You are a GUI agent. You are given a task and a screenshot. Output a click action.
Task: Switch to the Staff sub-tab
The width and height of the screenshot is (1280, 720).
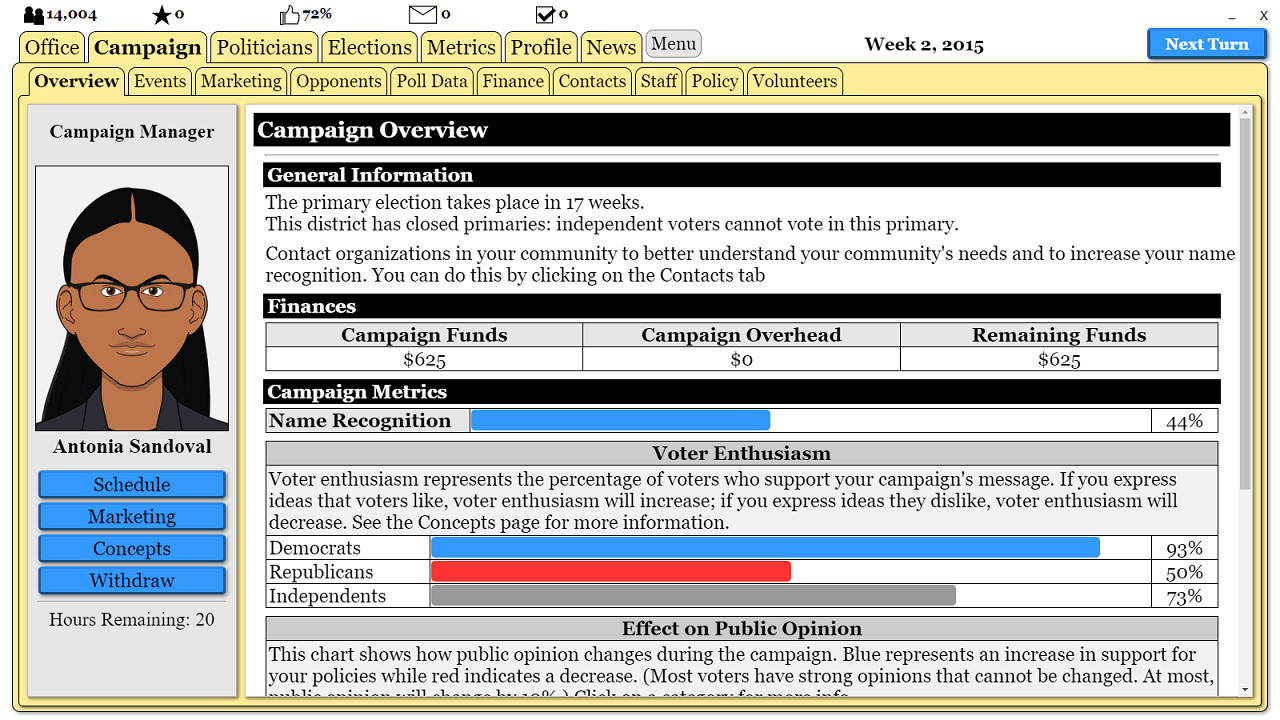tap(658, 81)
